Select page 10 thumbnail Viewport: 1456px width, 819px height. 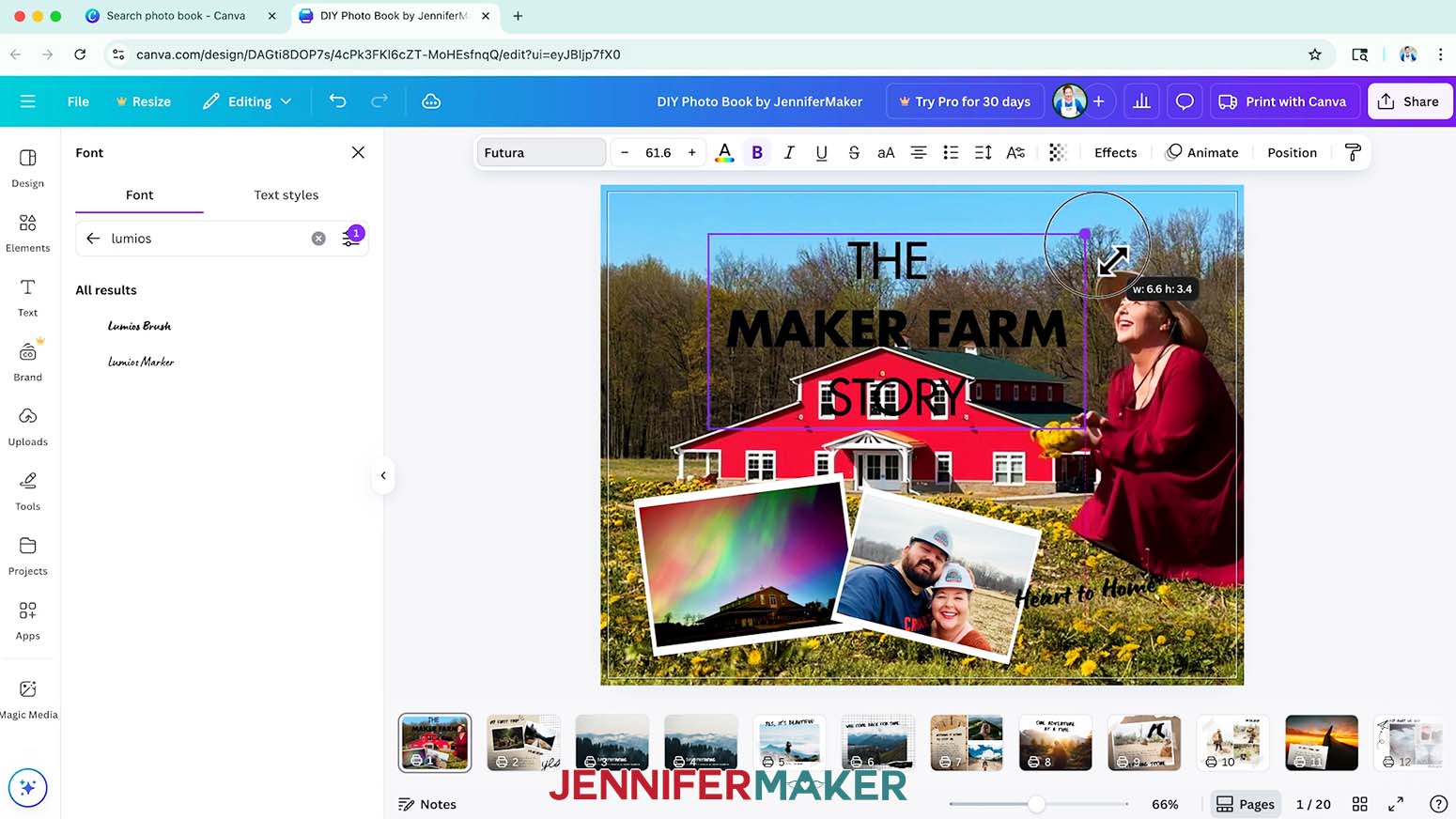[1232, 742]
